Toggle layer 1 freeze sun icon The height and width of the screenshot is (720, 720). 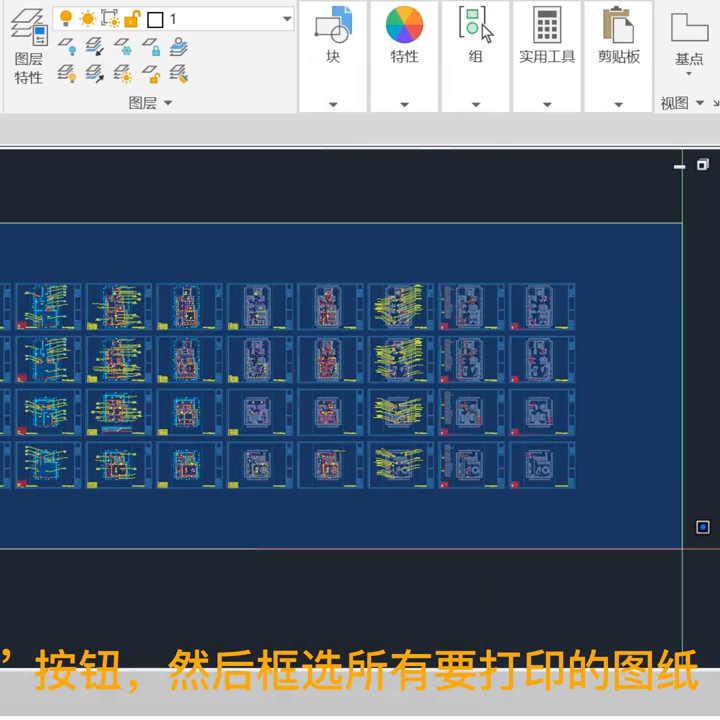coord(87,19)
